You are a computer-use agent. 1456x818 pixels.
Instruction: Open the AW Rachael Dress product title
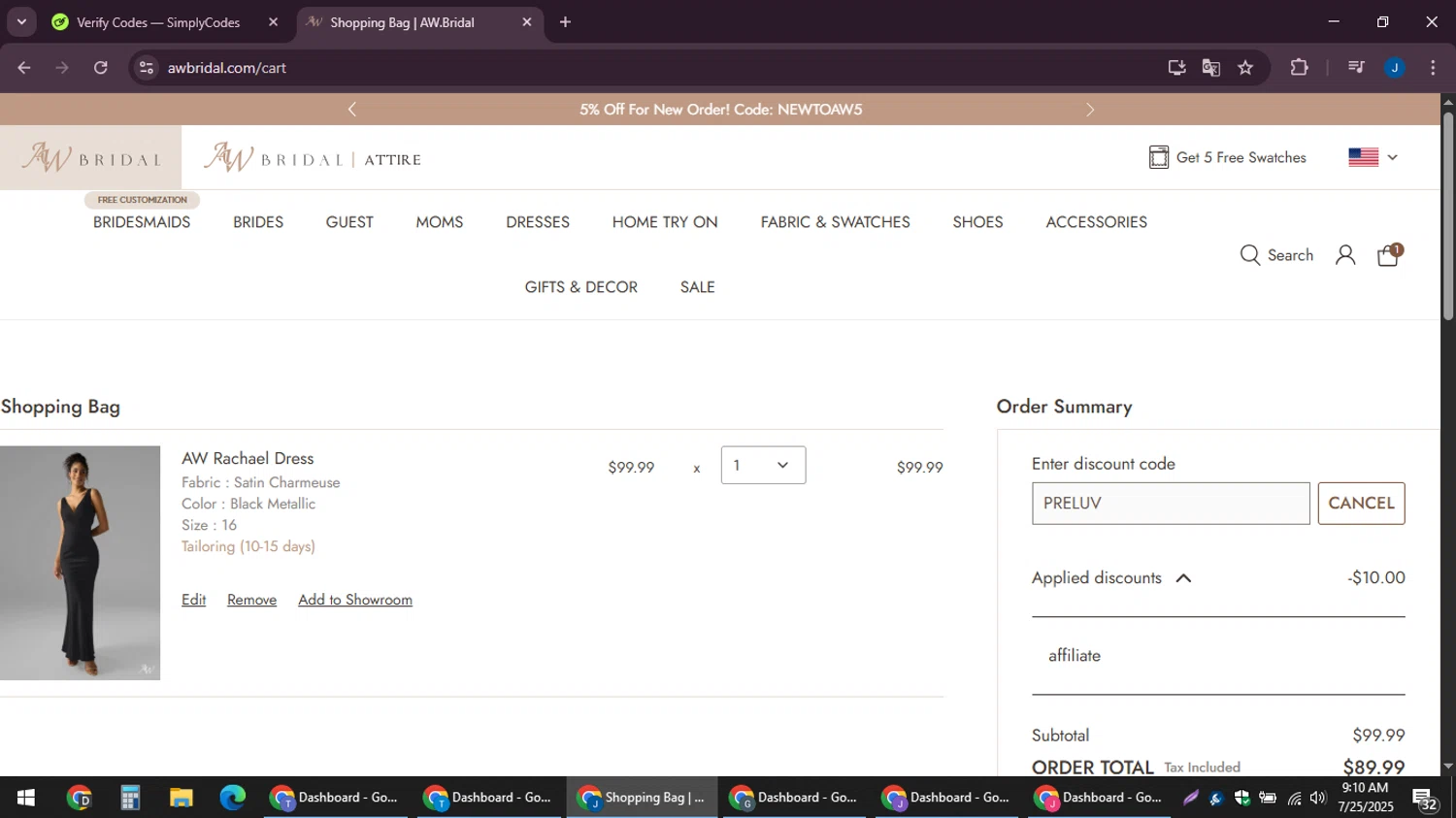[x=248, y=458]
